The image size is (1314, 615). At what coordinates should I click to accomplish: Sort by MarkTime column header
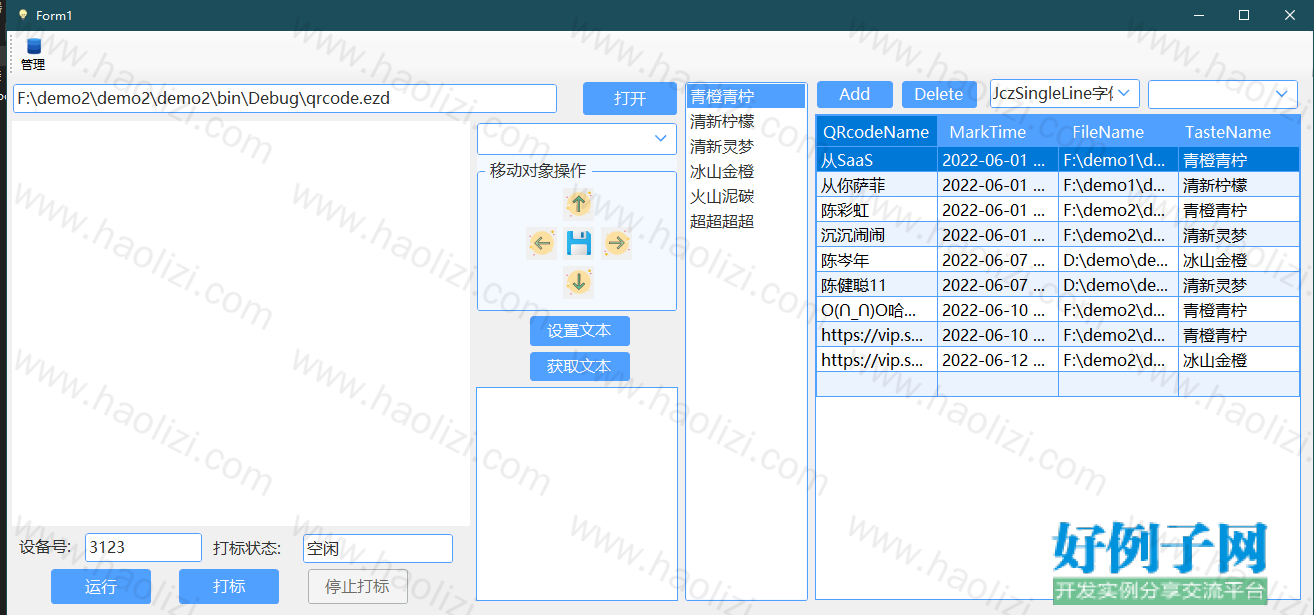pyautogui.click(x=998, y=132)
